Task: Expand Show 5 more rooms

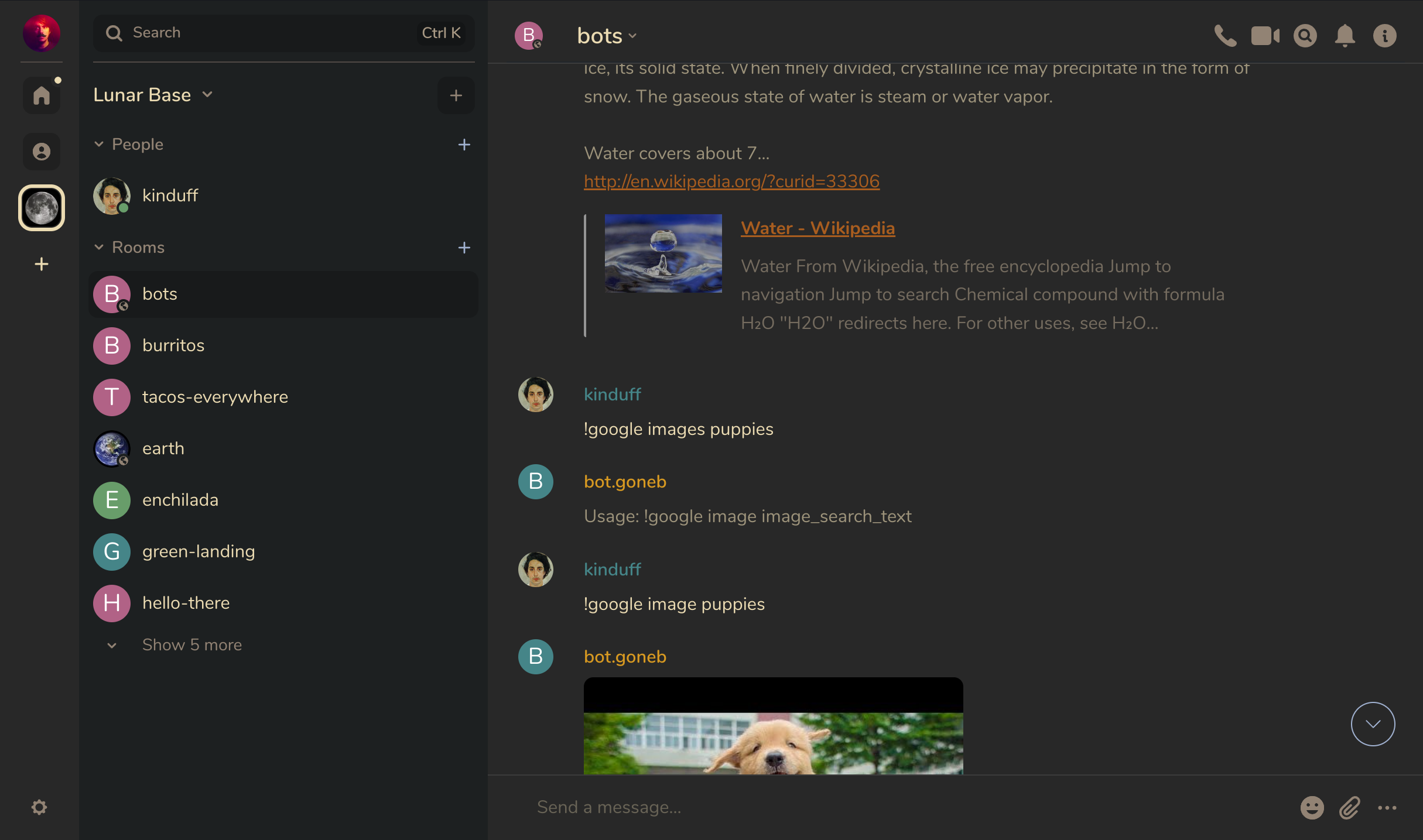Action: pyautogui.click(x=191, y=644)
